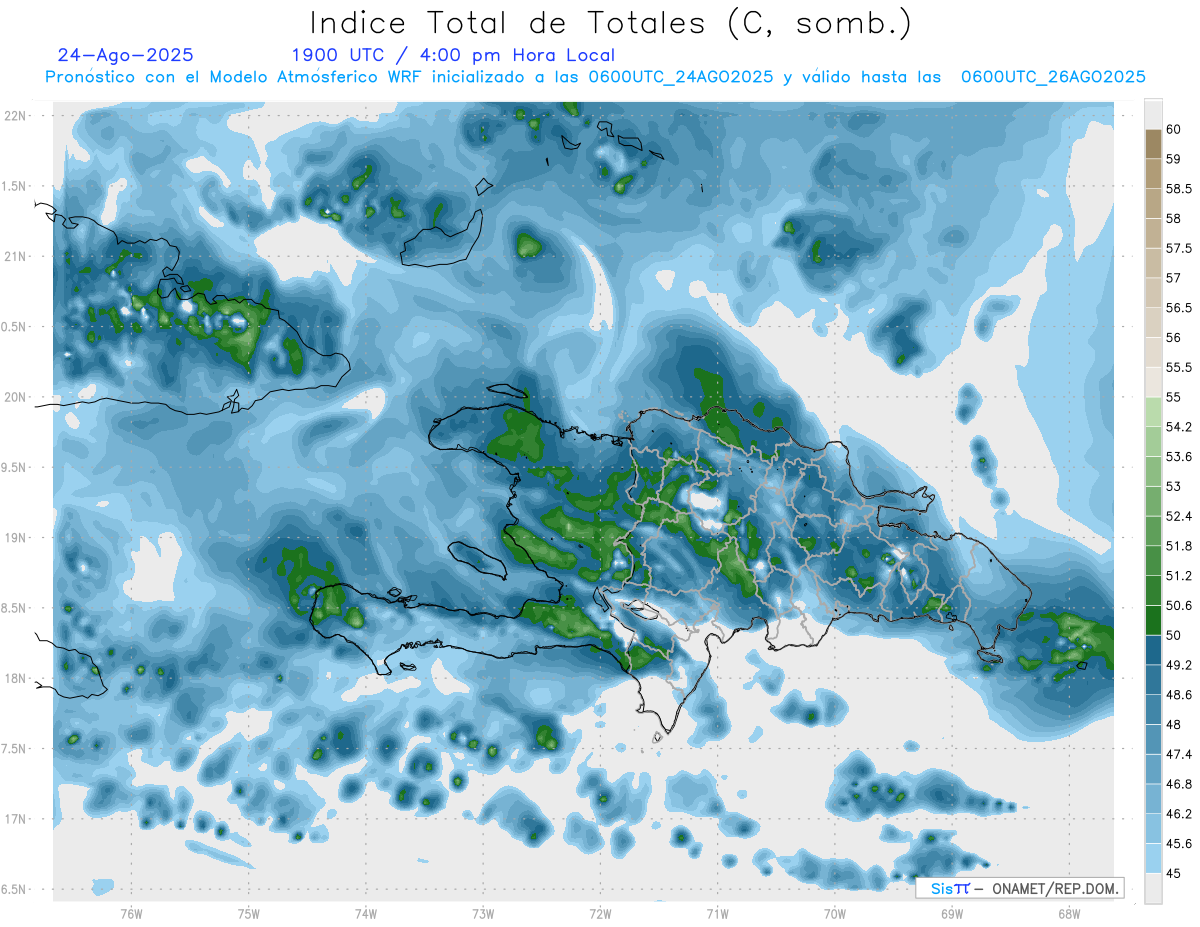The height and width of the screenshot is (927, 1200).
Task: Click the "69W" longitude label
Action: tap(951, 913)
